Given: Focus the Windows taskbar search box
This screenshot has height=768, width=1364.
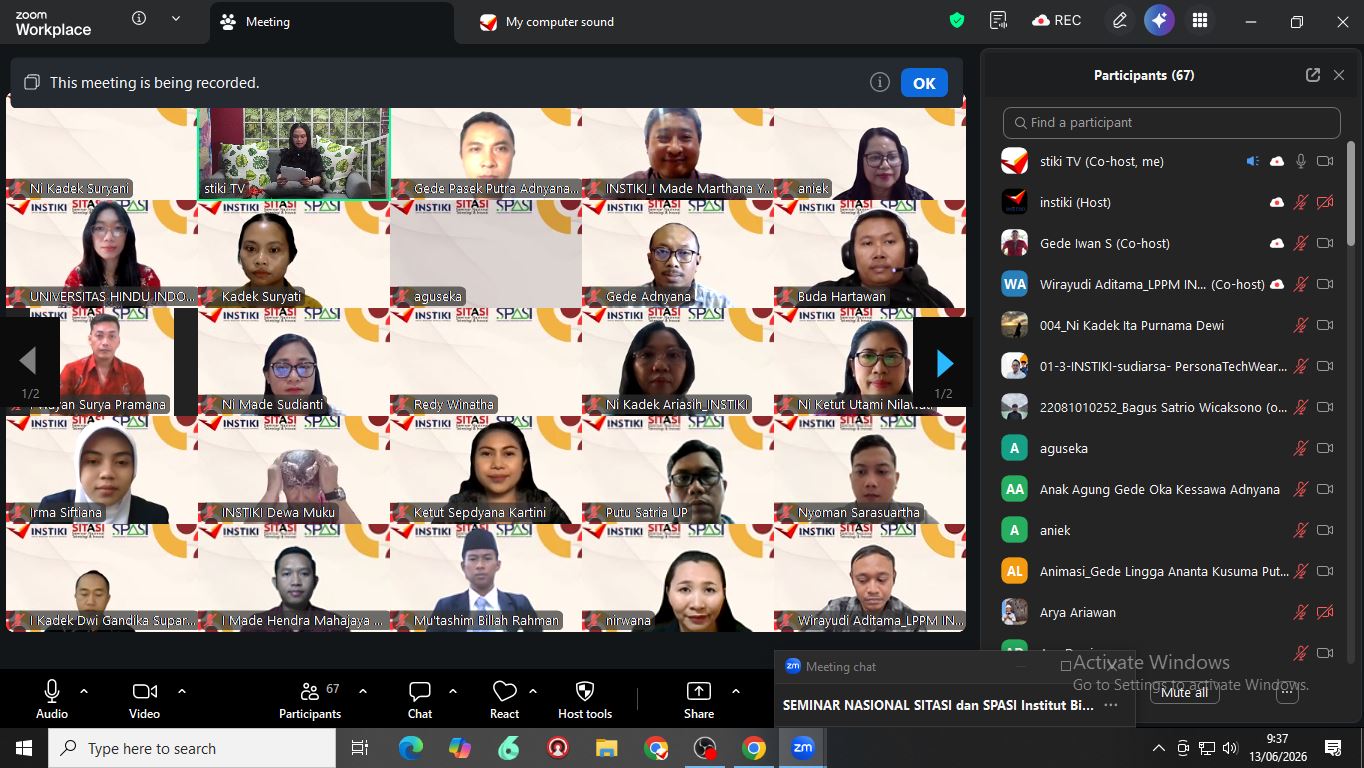Looking at the screenshot, I should click(x=192, y=748).
